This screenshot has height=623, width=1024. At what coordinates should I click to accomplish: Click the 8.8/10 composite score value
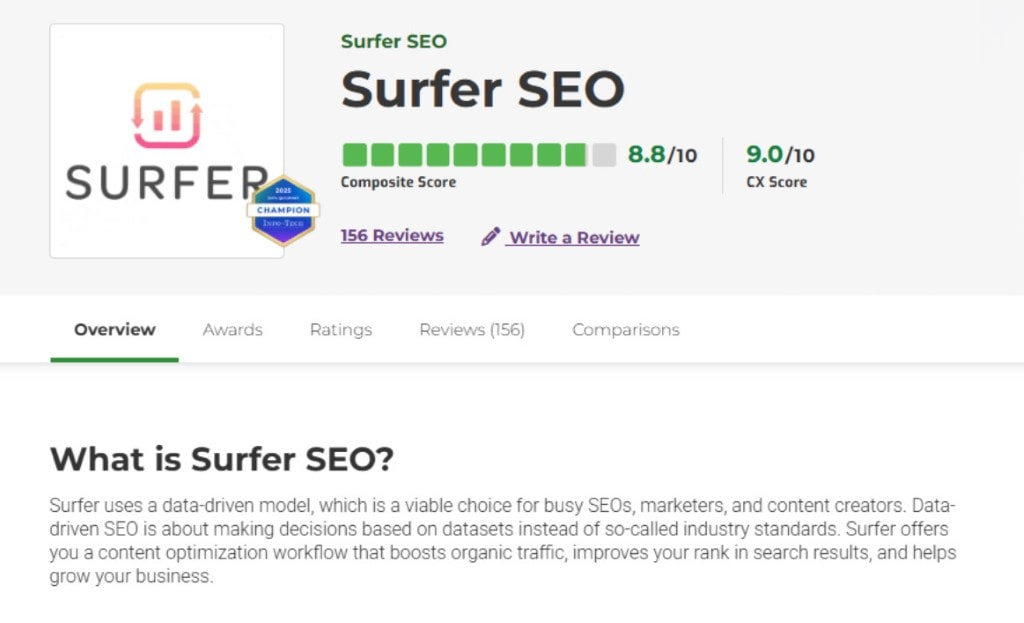click(x=662, y=155)
